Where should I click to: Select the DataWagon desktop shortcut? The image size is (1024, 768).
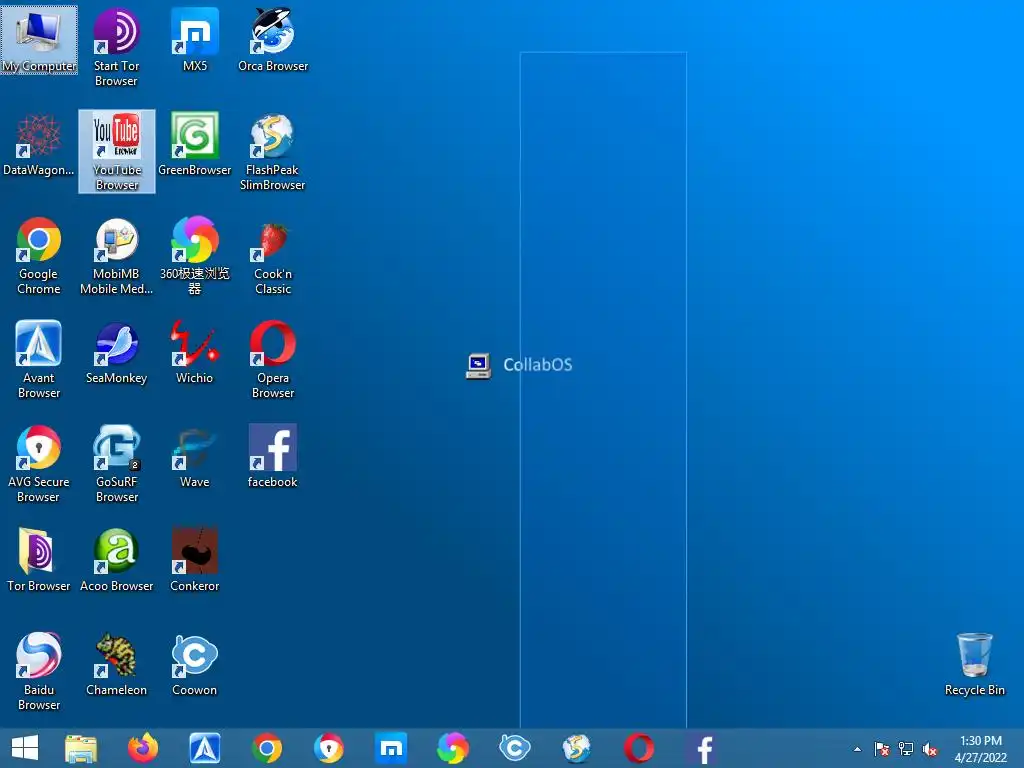pyautogui.click(x=39, y=145)
